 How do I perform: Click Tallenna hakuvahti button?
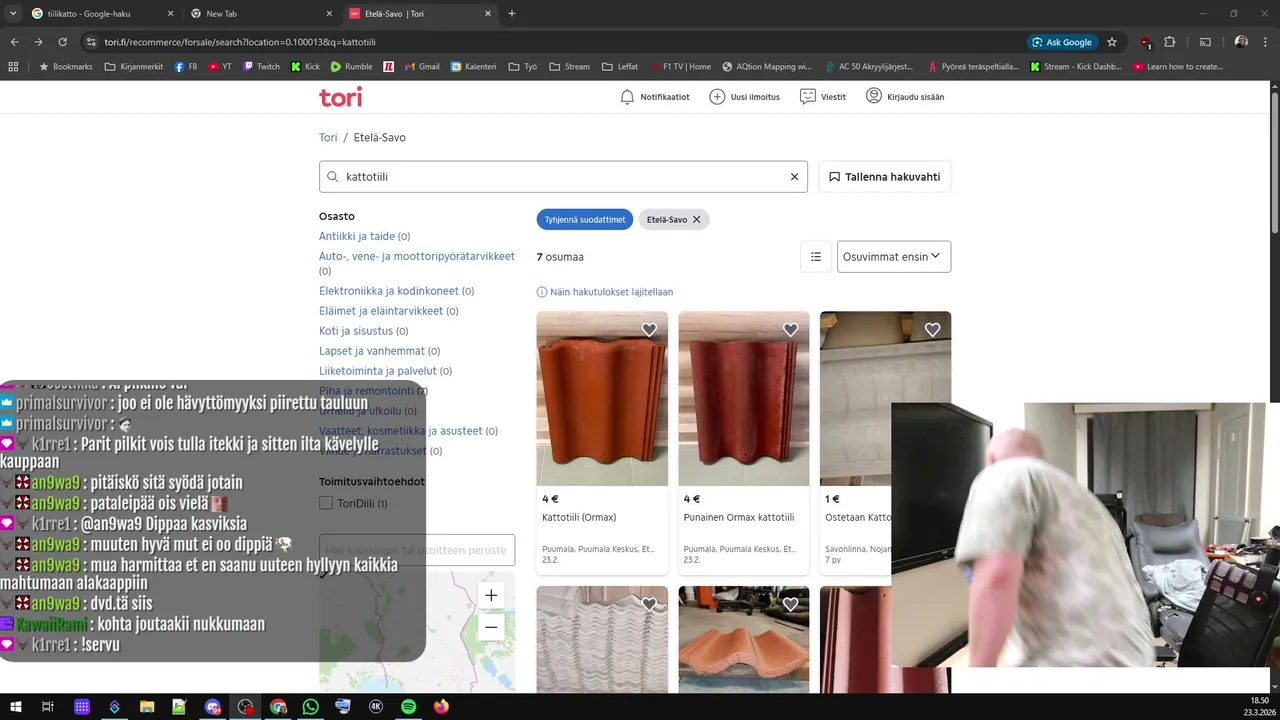885,176
